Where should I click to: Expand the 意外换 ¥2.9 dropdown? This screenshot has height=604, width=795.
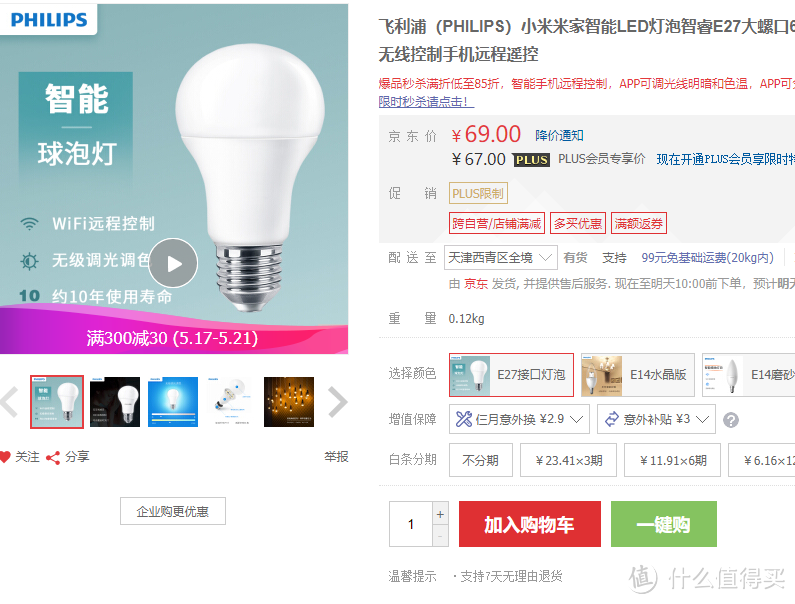pyautogui.click(x=519, y=419)
